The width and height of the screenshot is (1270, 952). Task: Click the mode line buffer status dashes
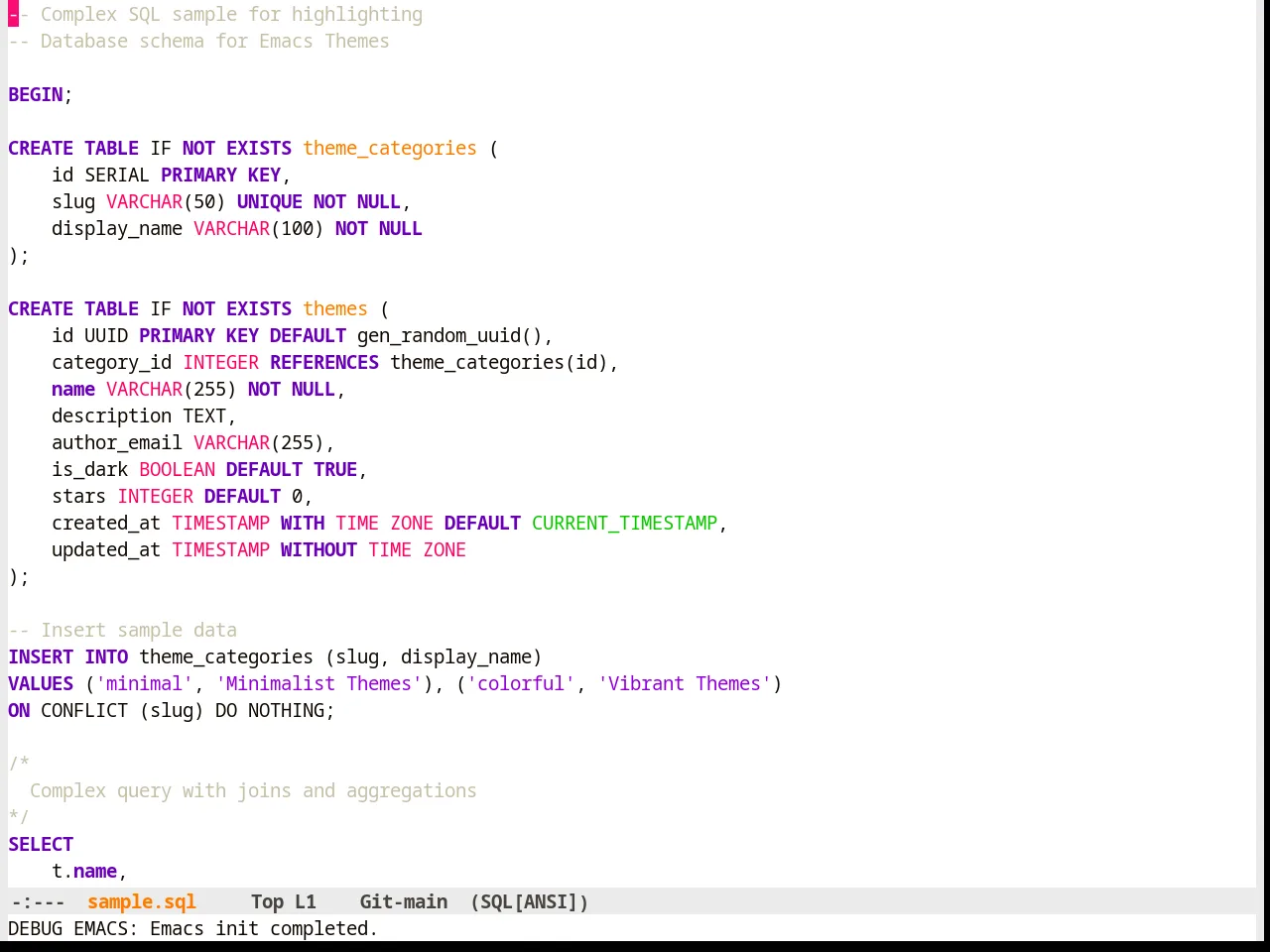pos(38,901)
